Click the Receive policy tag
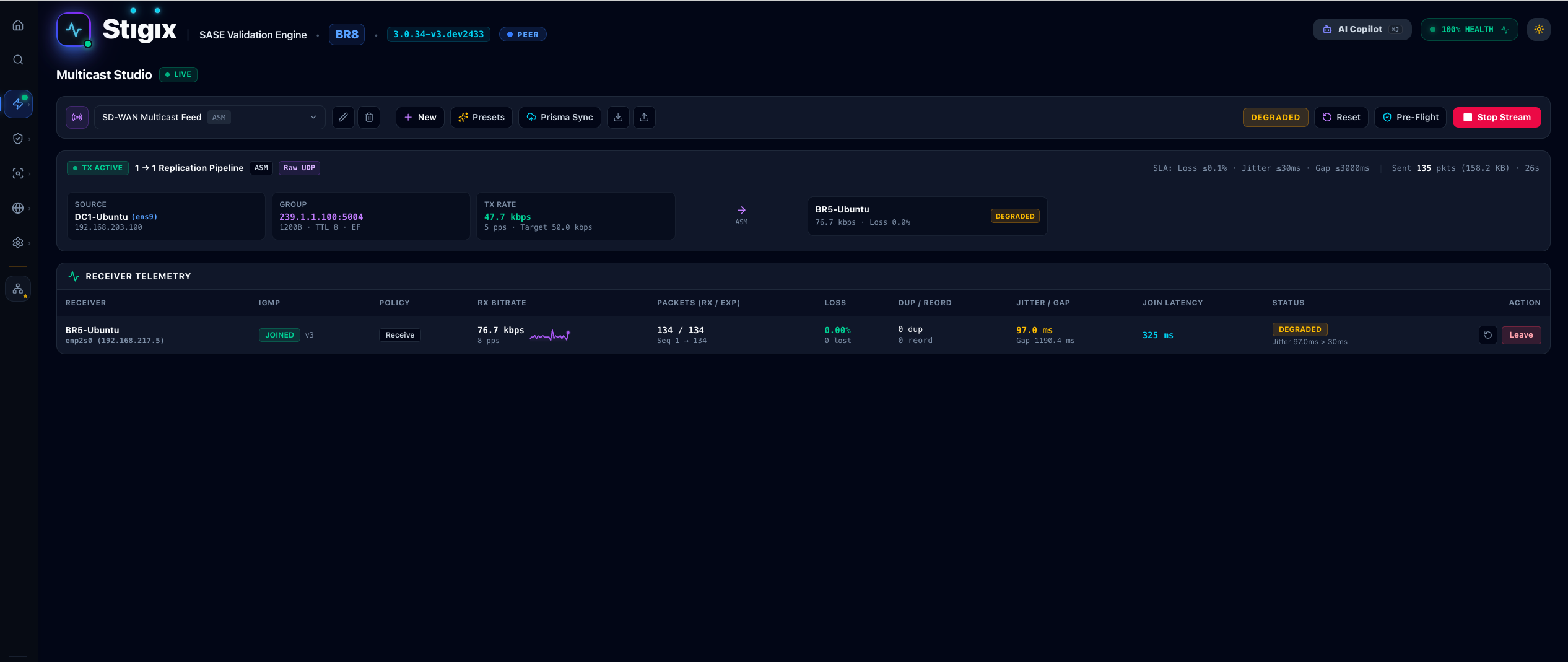This screenshot has width=1568, height=662. point(400,335)
